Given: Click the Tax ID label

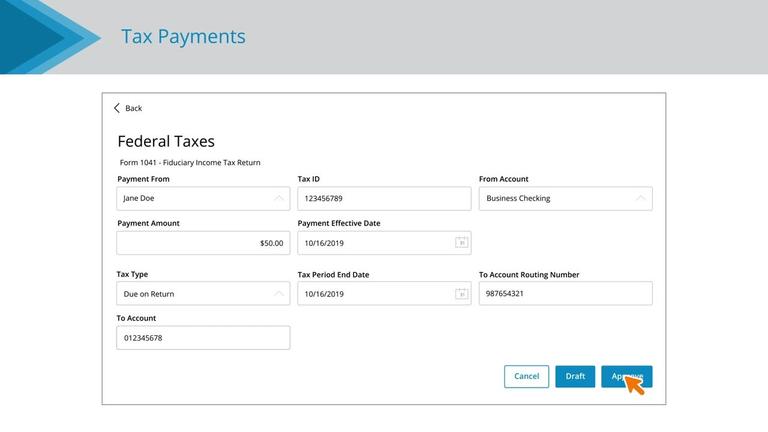Looking at the screenshot, I should pos(309,179).
